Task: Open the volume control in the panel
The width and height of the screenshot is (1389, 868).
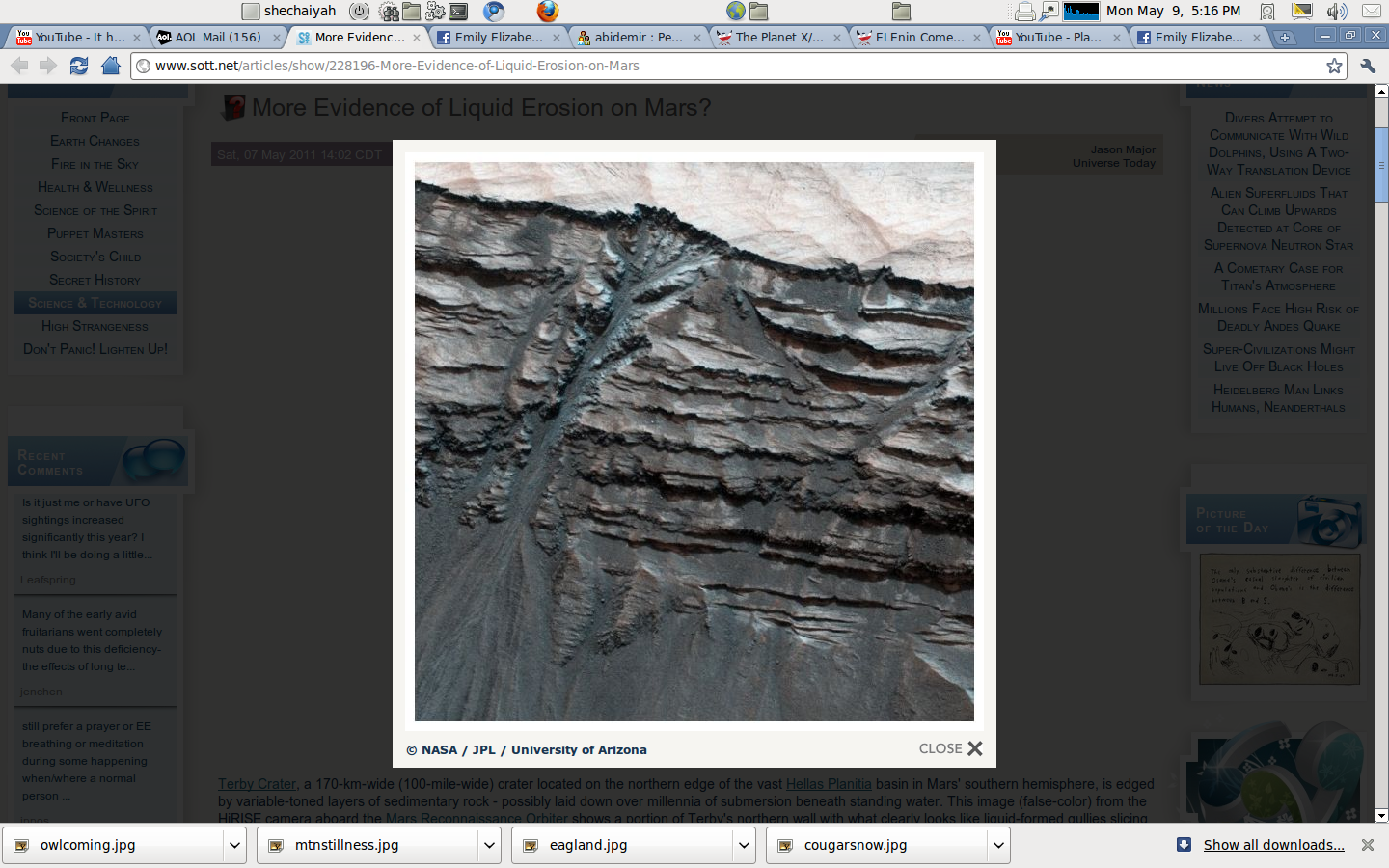Action: pyautogui.click(x=1336, y=12)
